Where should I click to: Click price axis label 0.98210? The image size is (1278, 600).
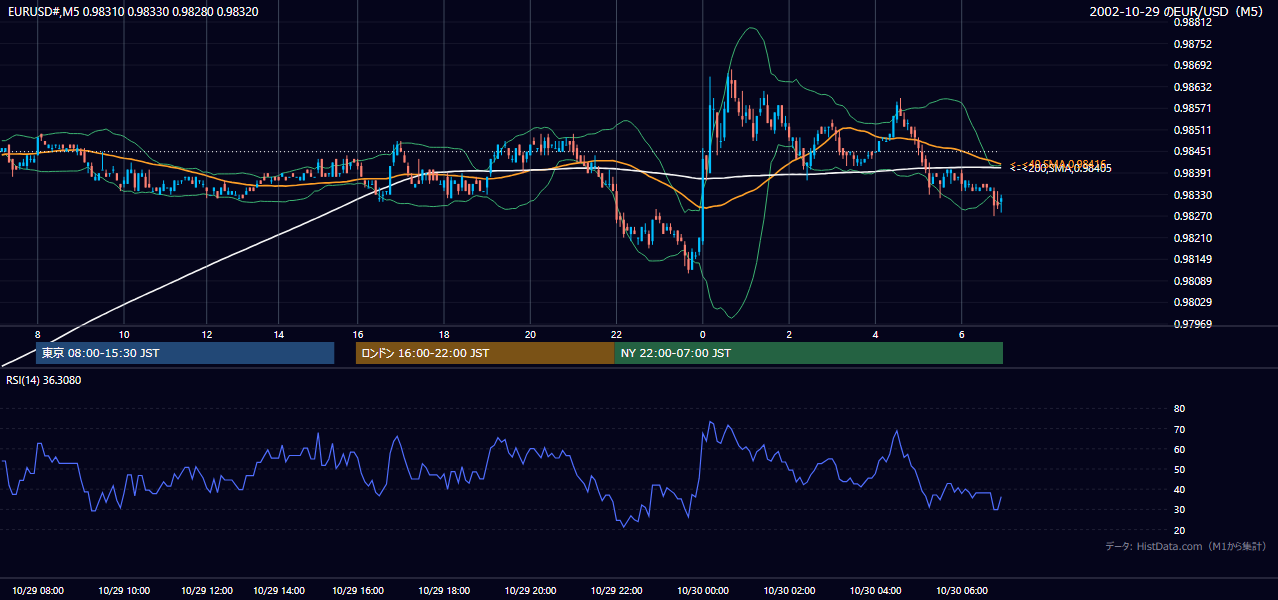point(1192,238)
